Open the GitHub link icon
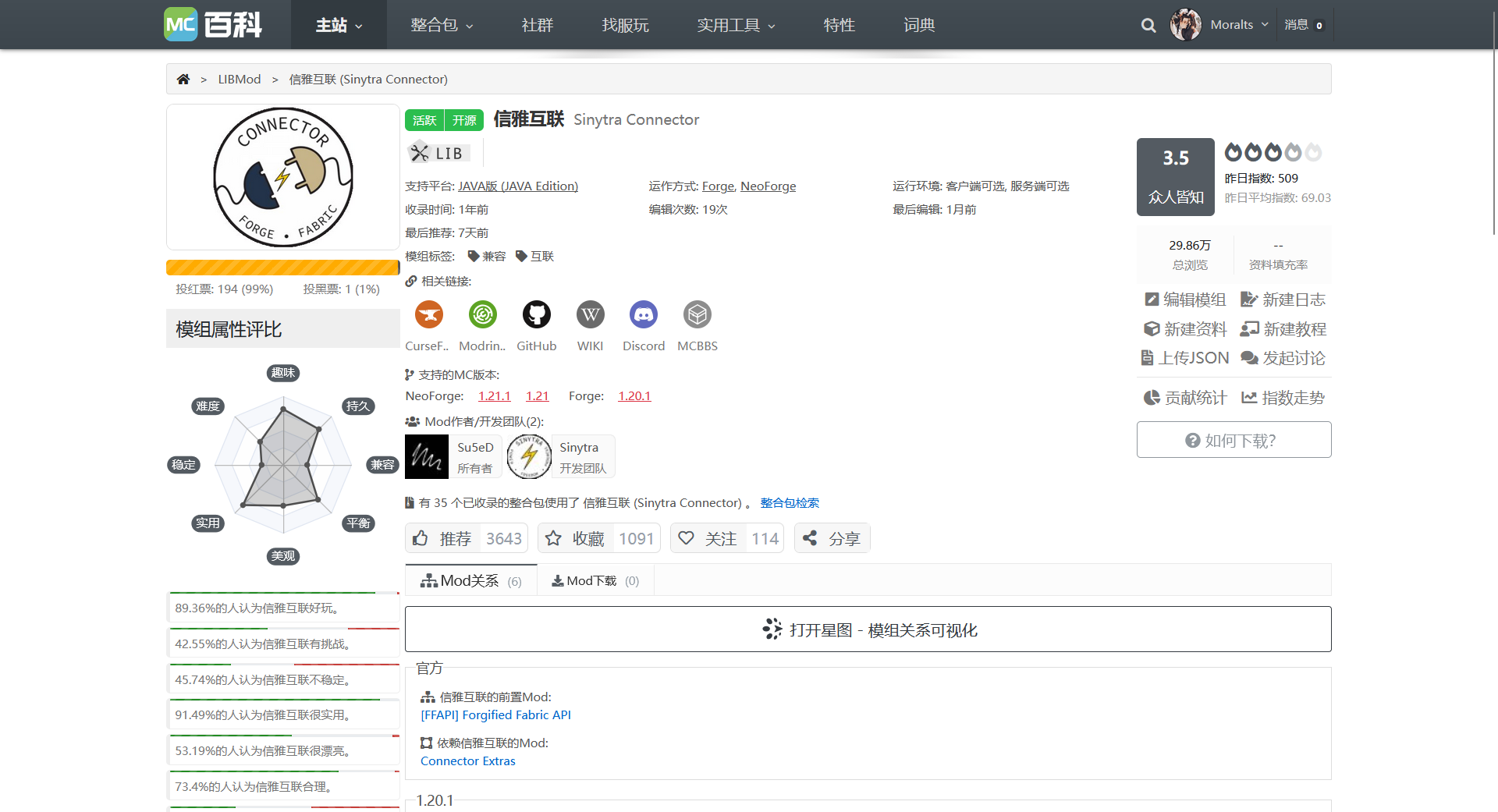1498x812 pixels. [x=537, y=314]
